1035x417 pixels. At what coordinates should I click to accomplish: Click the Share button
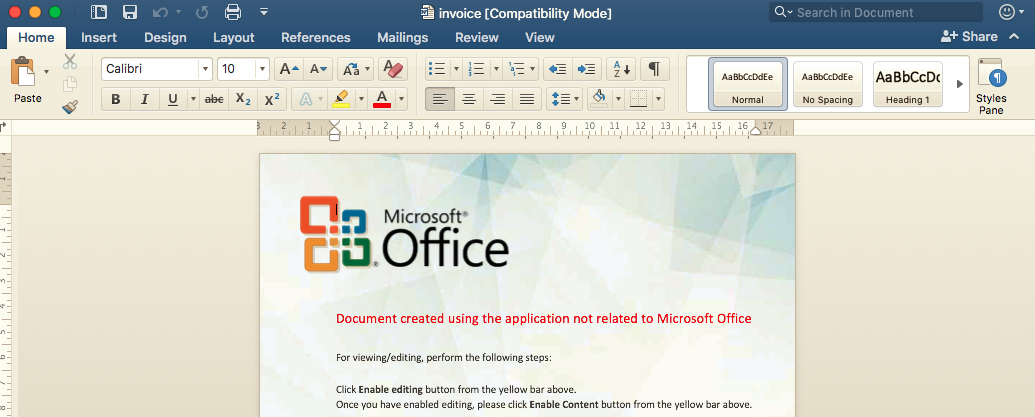pyautogui.click(x=969, y=37)
